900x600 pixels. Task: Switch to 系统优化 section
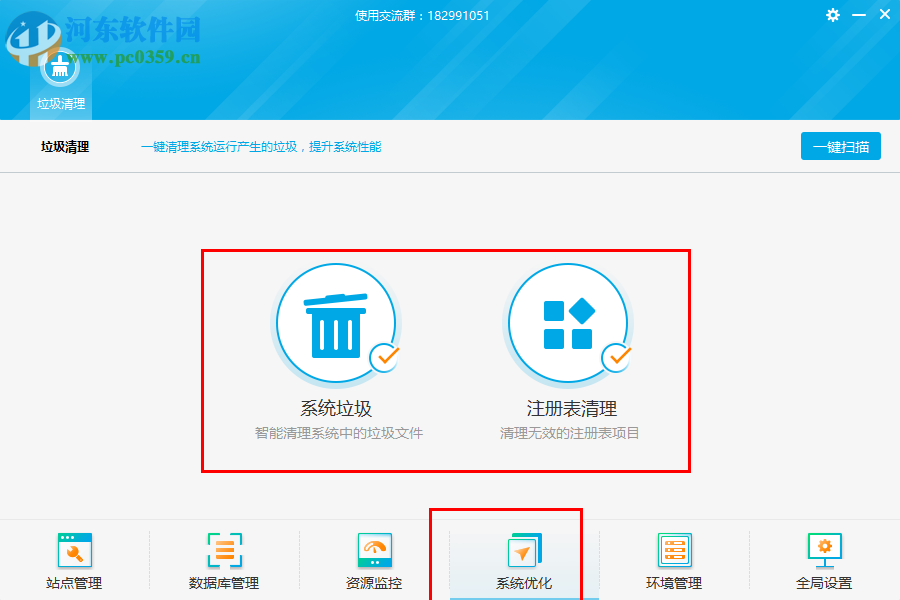click(524, 560)
